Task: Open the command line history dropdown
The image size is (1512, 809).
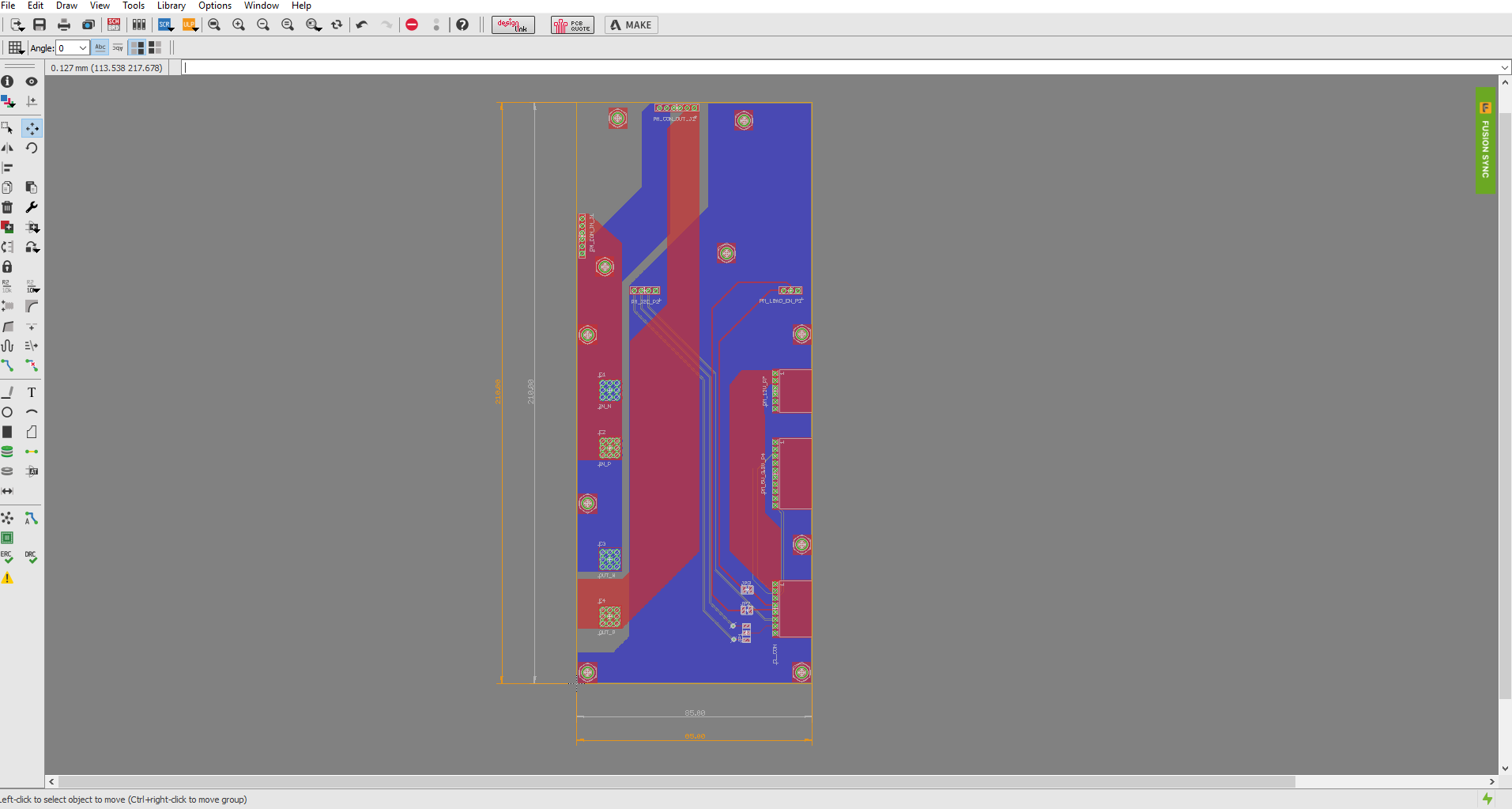Action: [x=1503, y=67]
